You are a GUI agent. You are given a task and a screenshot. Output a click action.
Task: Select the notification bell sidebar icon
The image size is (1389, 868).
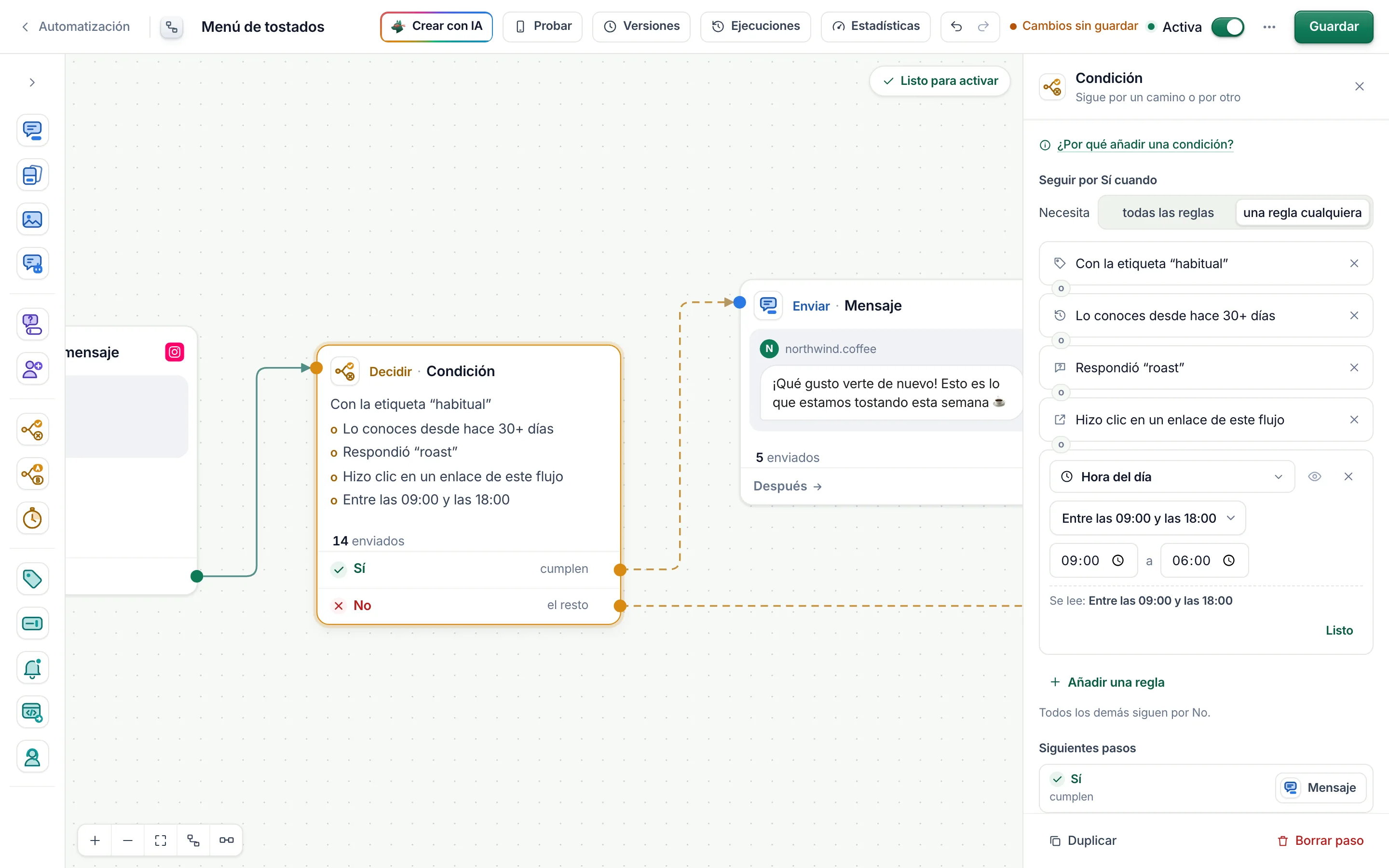(33, 668)
